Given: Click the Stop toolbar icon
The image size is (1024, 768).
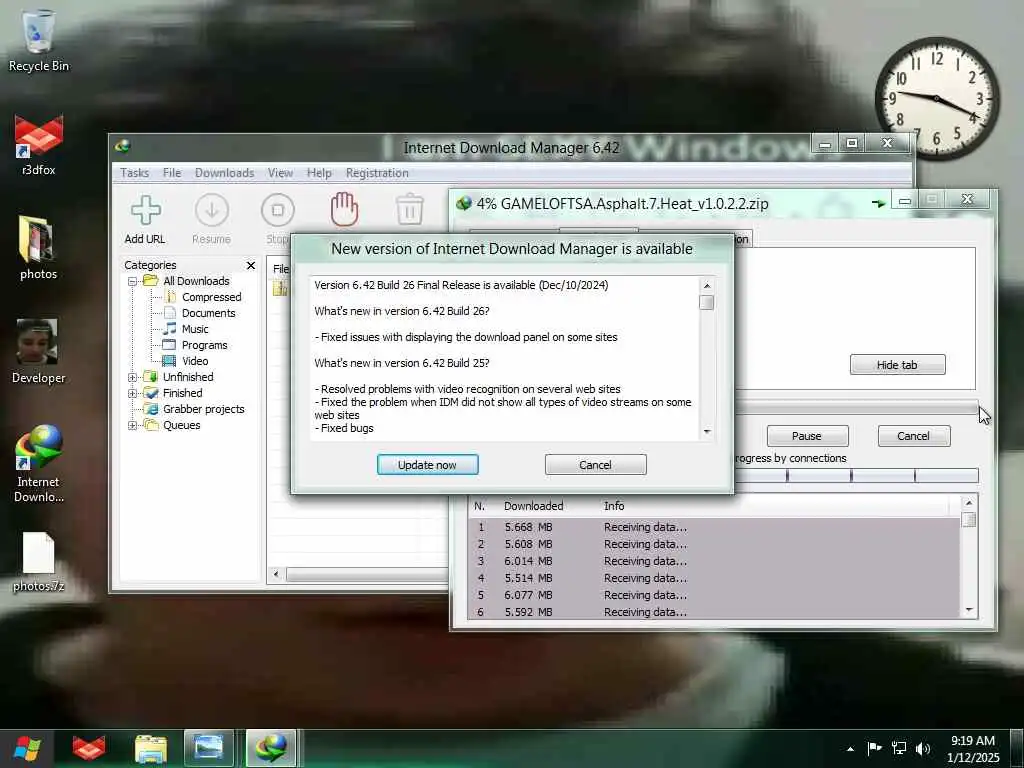Looking at the screenshot, I should click(x=278, y=210).
